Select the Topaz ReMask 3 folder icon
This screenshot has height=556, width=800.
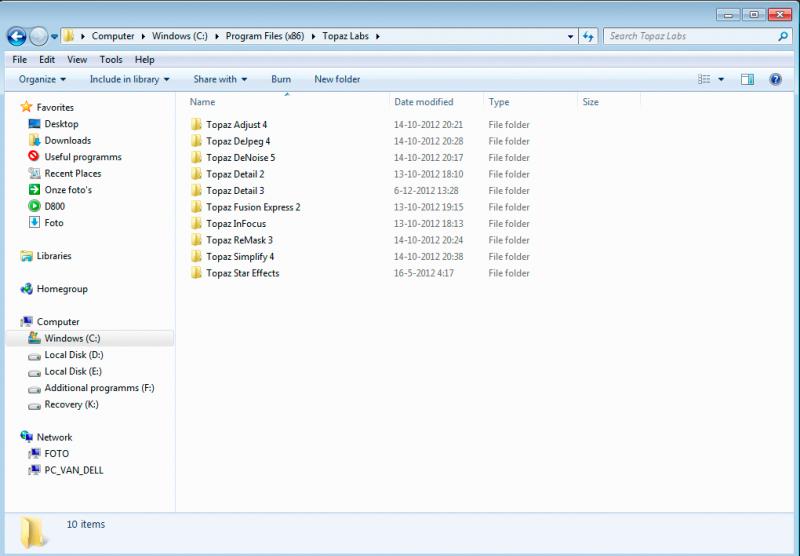pos(196,240)
